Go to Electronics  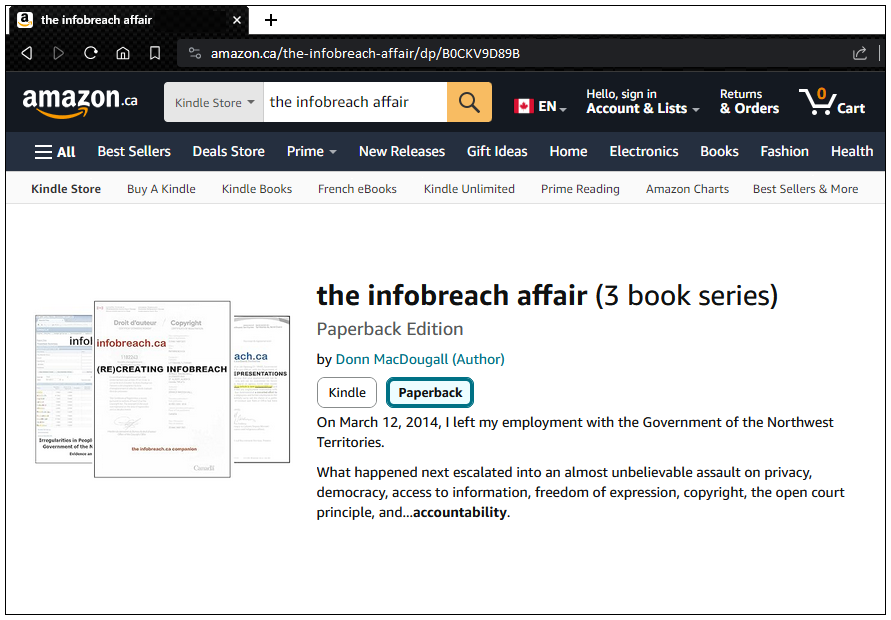(644, 152)
